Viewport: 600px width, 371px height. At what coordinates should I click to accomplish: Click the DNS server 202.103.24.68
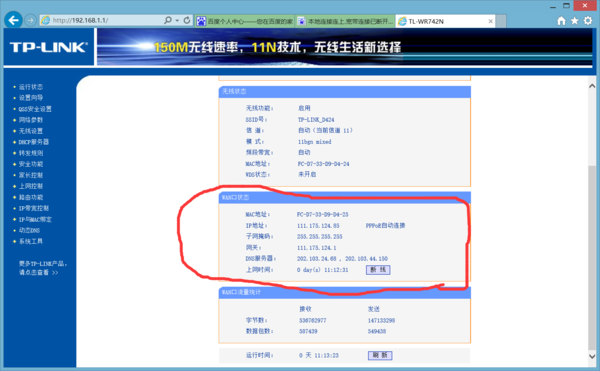pos(316,259)
